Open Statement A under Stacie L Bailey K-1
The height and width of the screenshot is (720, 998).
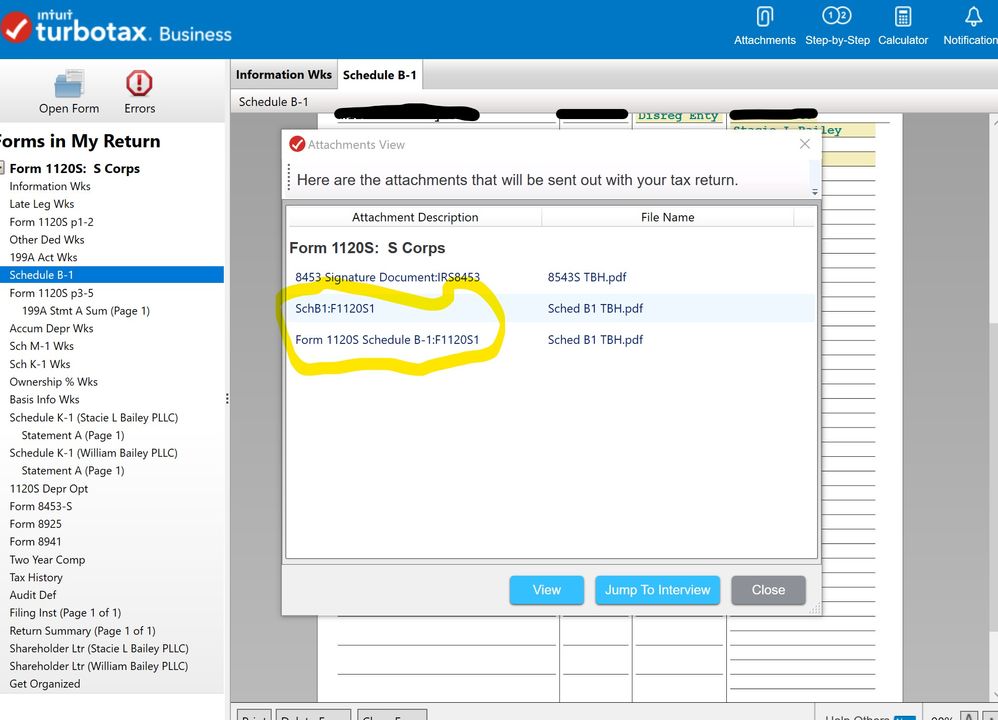click(73, 435)
